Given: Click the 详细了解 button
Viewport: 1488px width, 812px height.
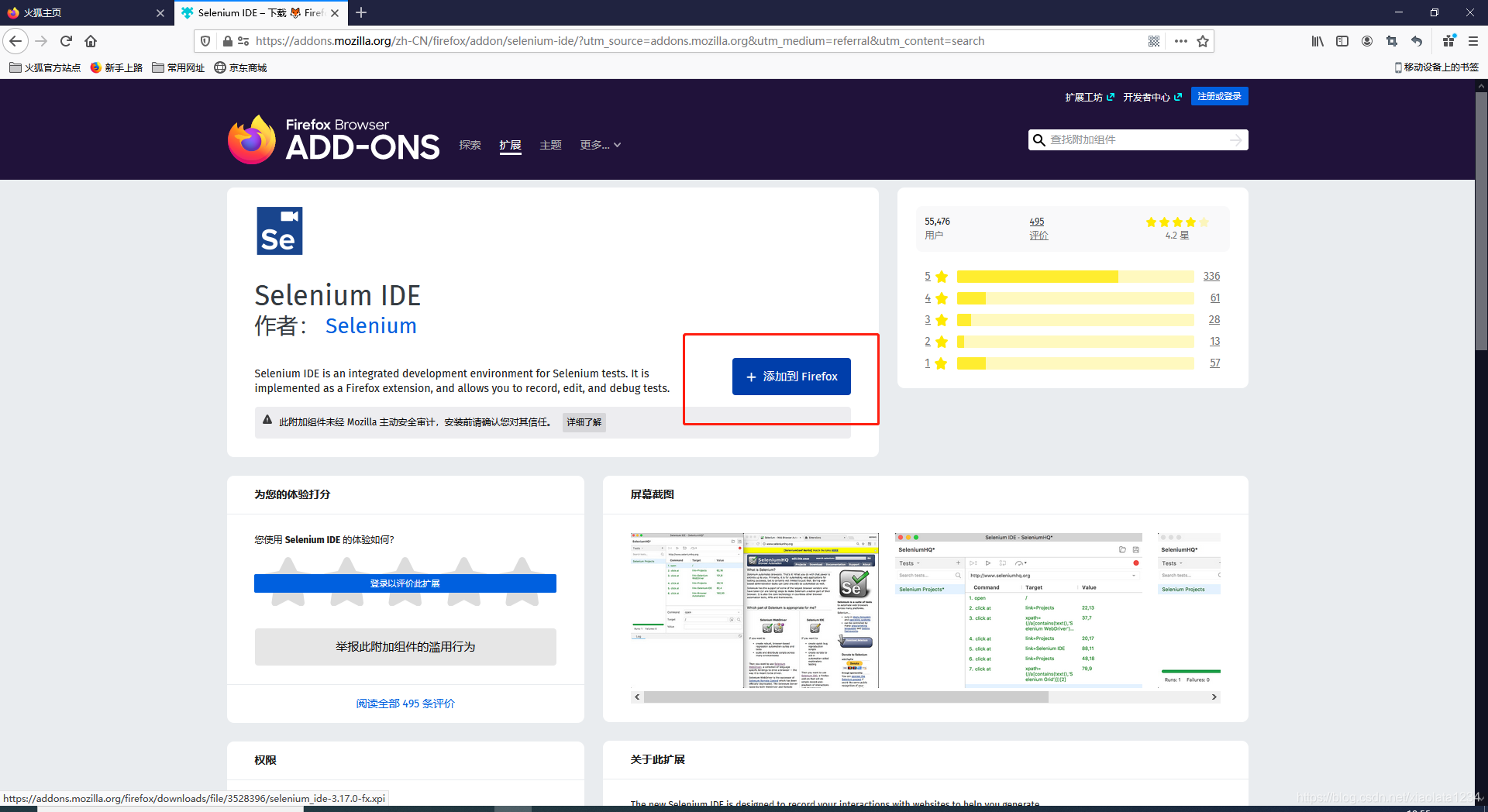Looking at the screenshot, I should pyautogui.click(x=584, y=422).
